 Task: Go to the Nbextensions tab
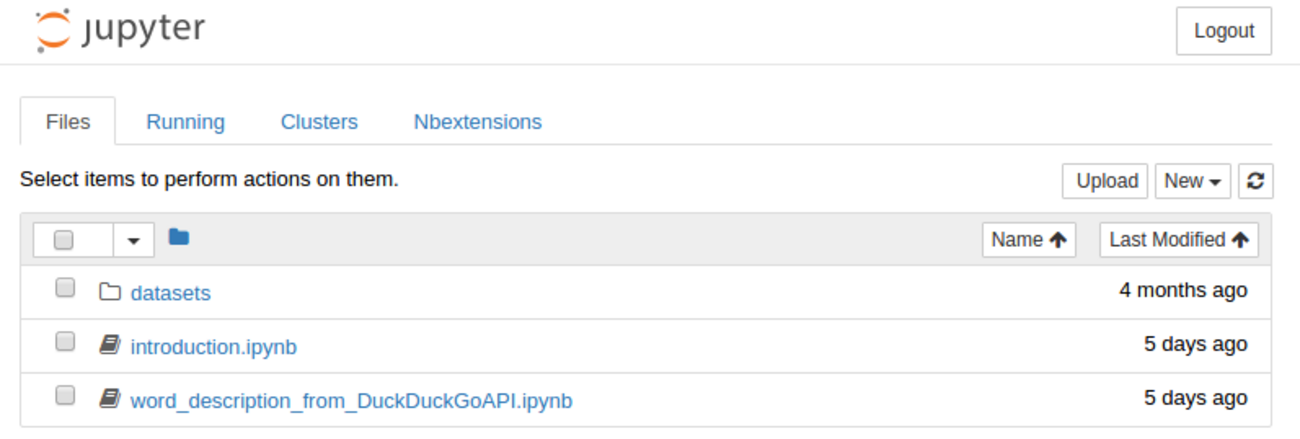click(477, 122)
